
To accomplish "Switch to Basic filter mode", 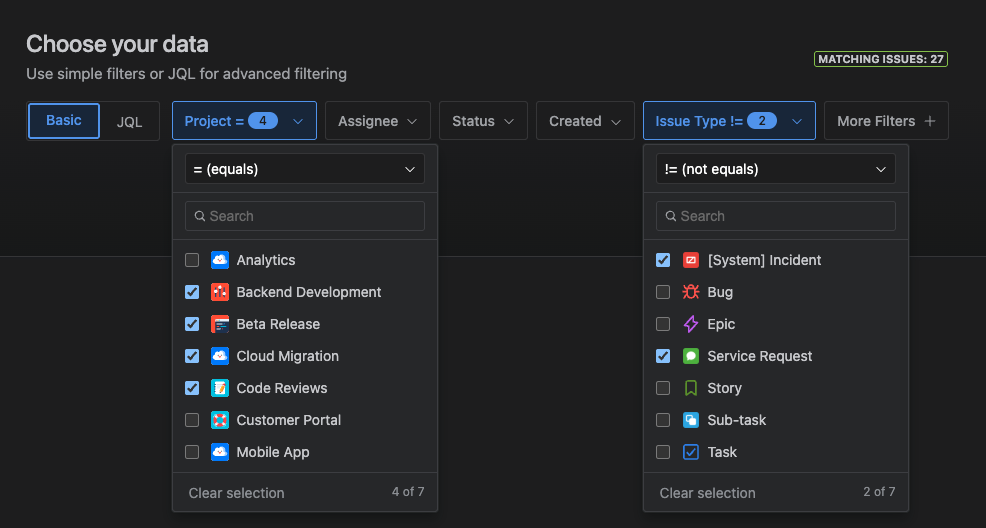I will [x=64, y=121].
